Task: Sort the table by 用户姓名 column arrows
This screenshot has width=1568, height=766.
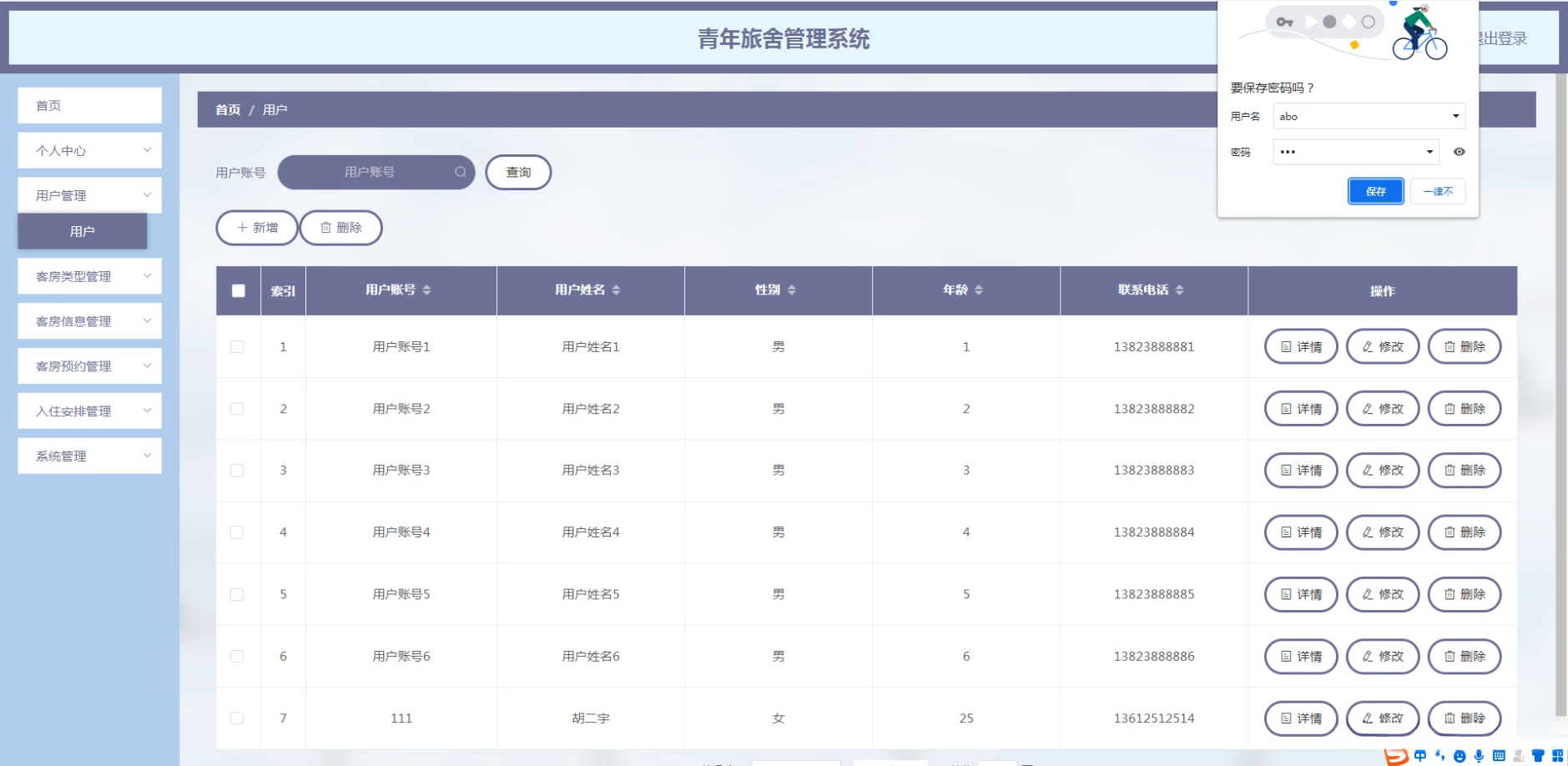Action: coord(617,290)
